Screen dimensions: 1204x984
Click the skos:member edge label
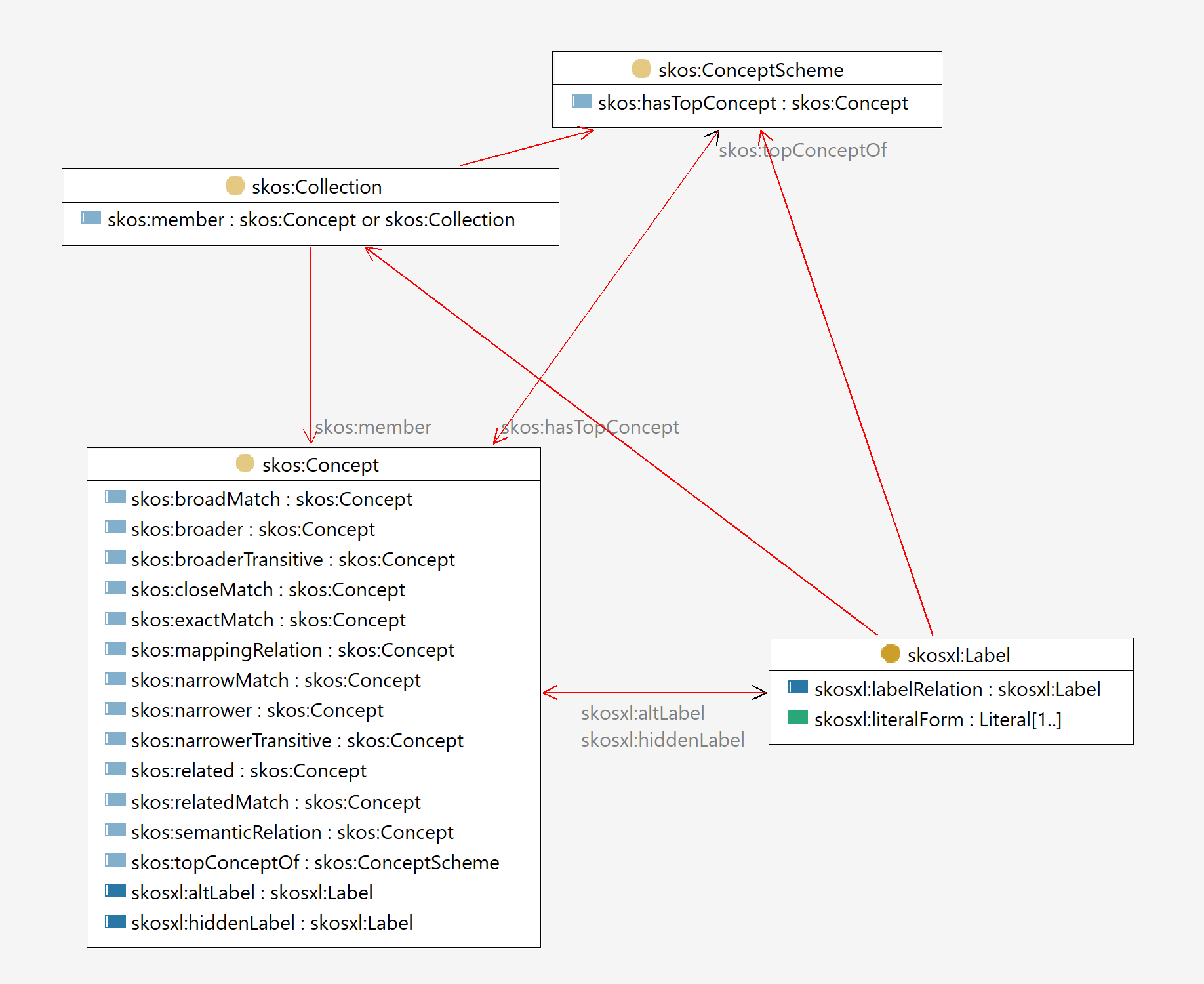[x=372, y=427]
